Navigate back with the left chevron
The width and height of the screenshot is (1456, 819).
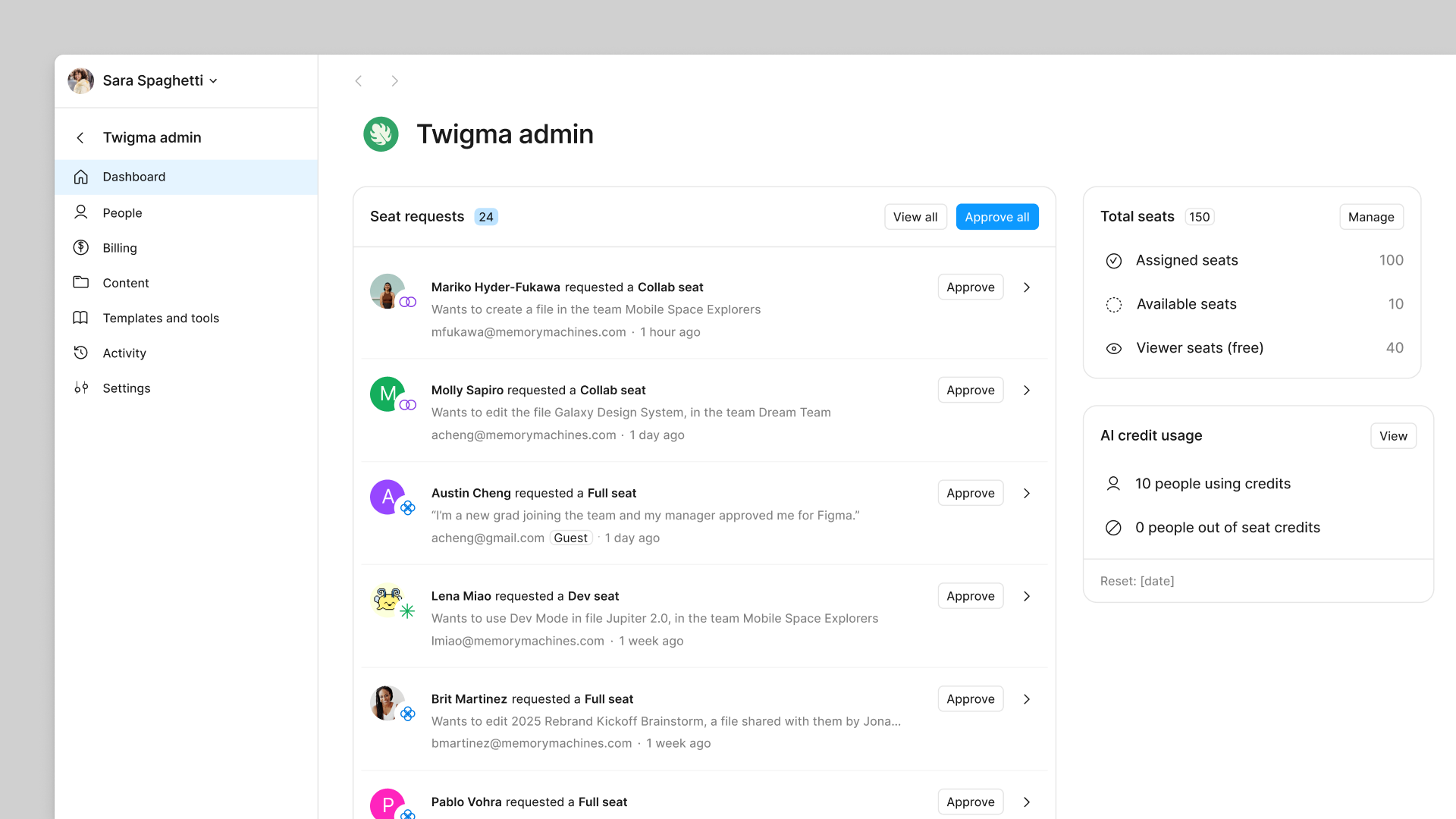pos(359,81)
